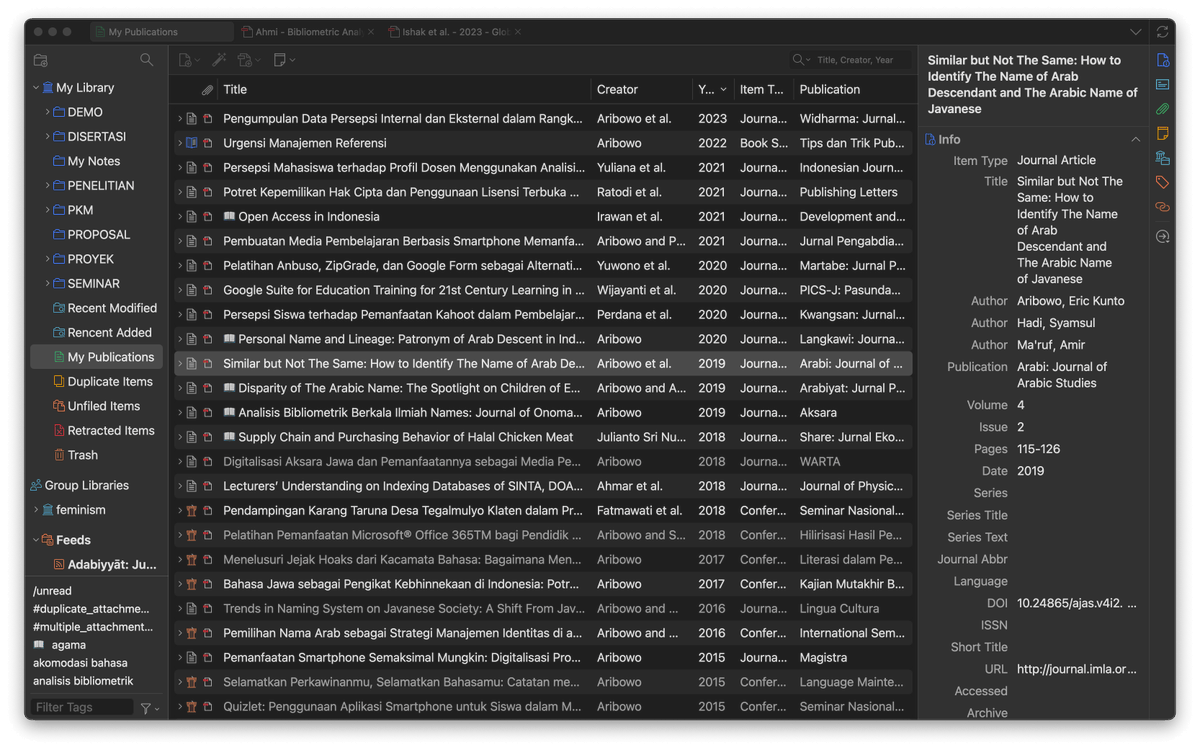The height and width of the screenshot is (750, 1200).
Task: Sort by the Creator column header
Action: coord(641,89)
